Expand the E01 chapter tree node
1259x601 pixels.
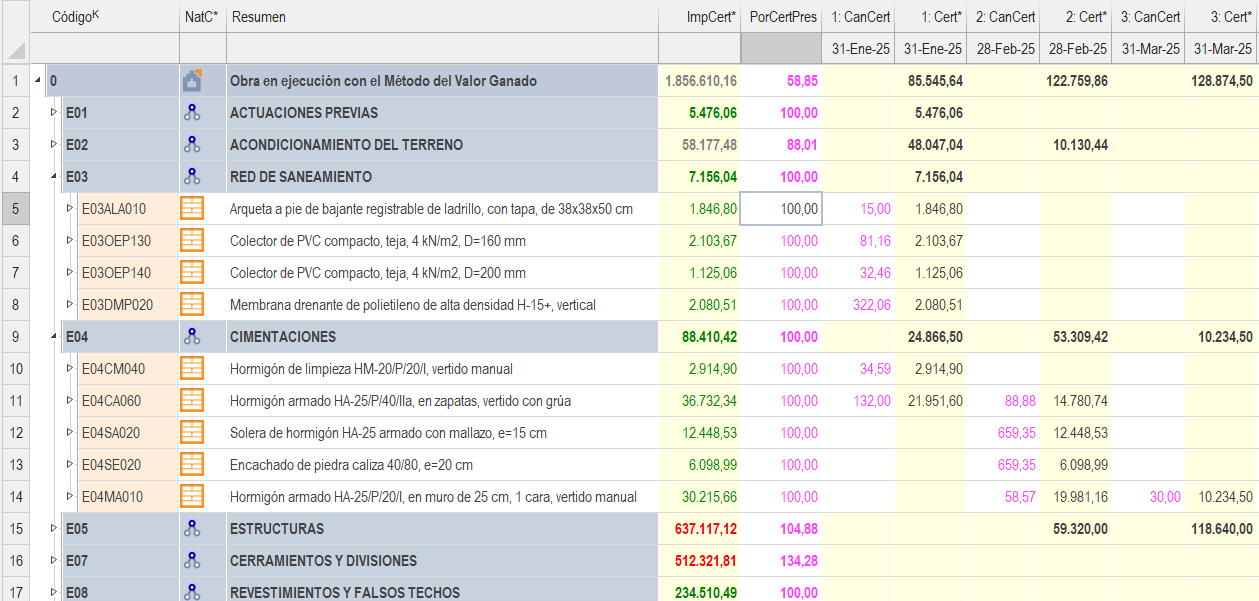point(55,113)
